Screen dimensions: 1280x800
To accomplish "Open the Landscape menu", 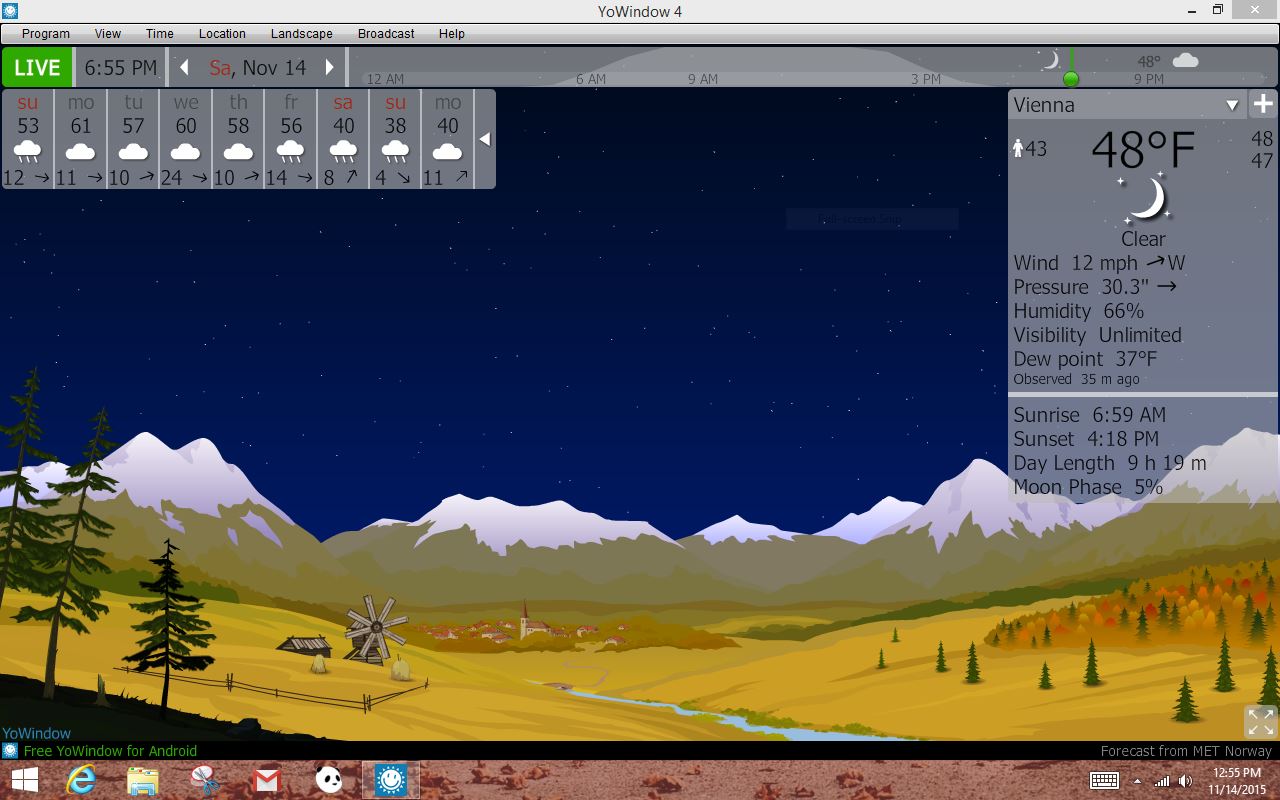I will (x=301, y=33).
